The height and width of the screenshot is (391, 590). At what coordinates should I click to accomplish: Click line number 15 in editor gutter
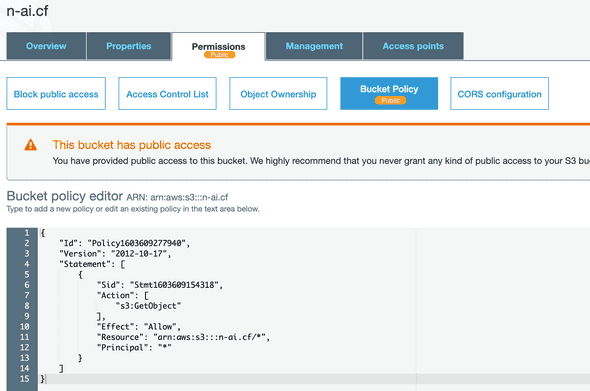24,379
